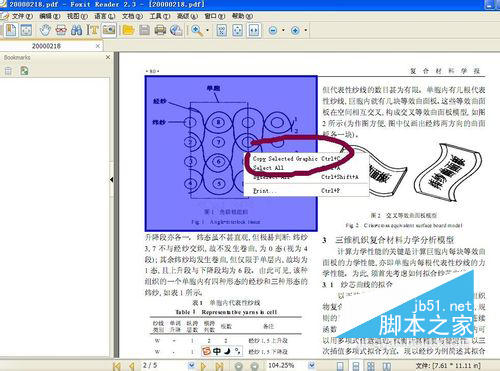Click the next view round button

pos(254,366)
